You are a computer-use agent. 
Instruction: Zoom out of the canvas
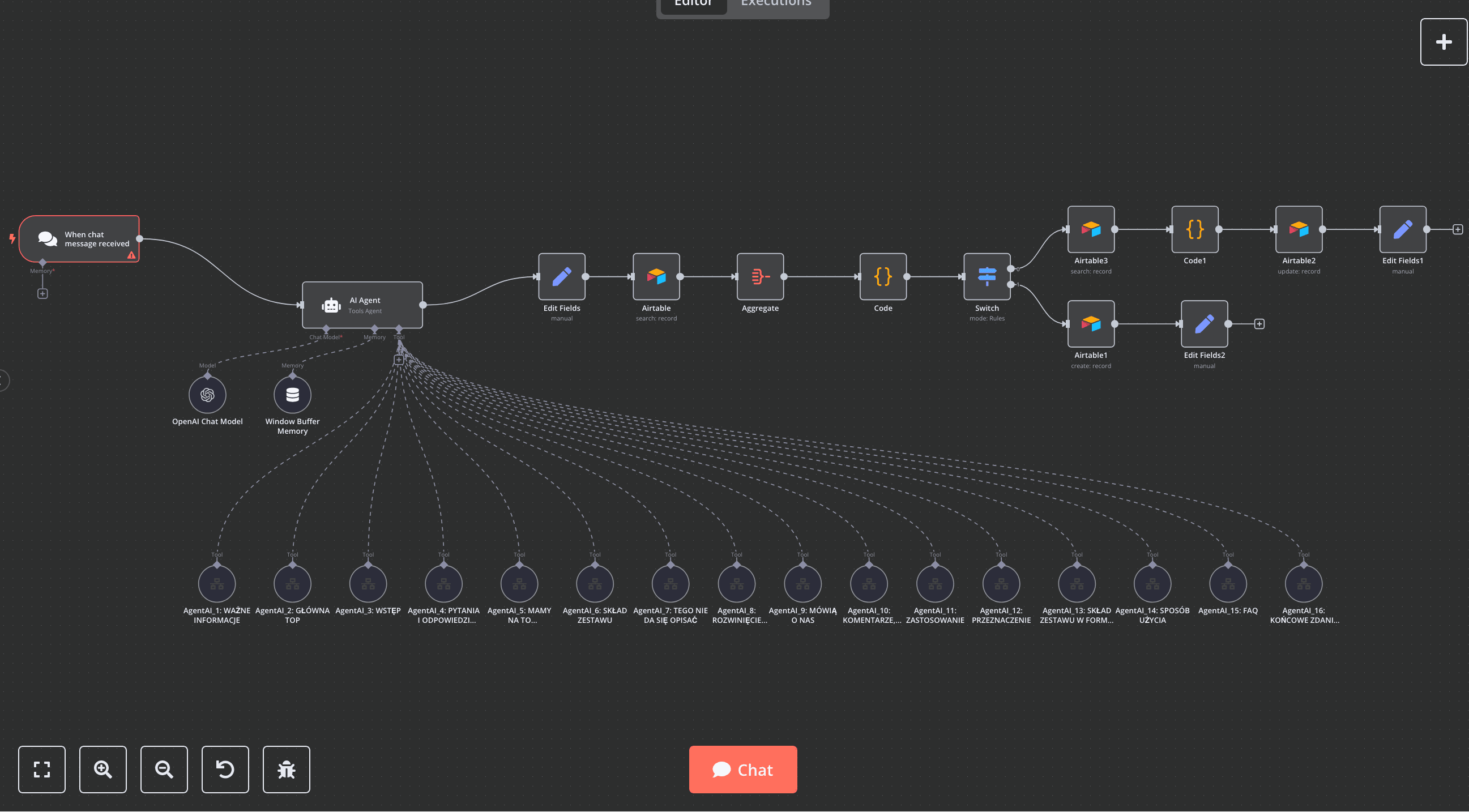click(164, 770)
